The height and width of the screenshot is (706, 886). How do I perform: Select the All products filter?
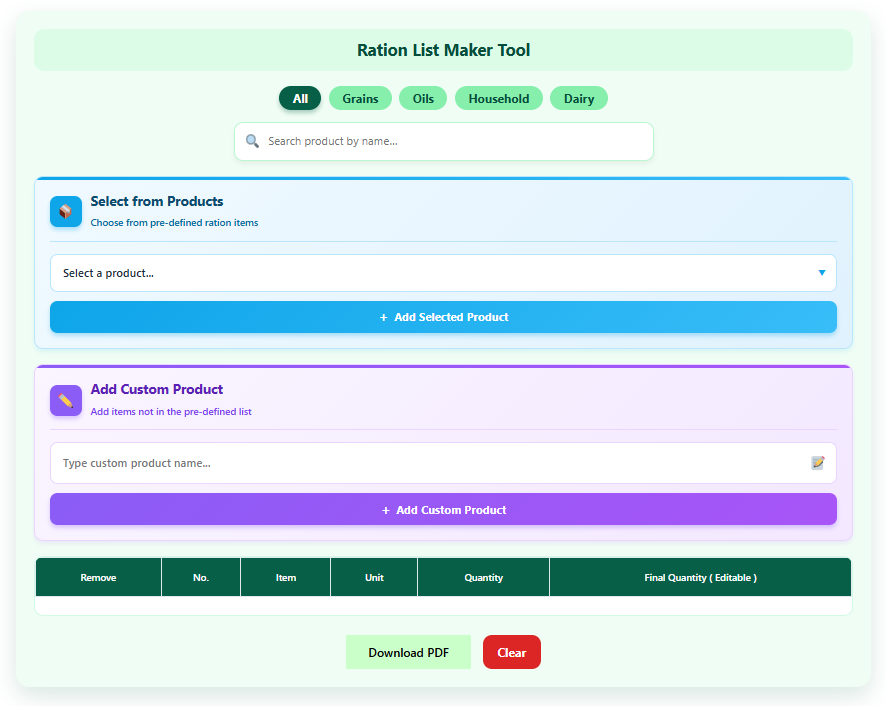300,98
